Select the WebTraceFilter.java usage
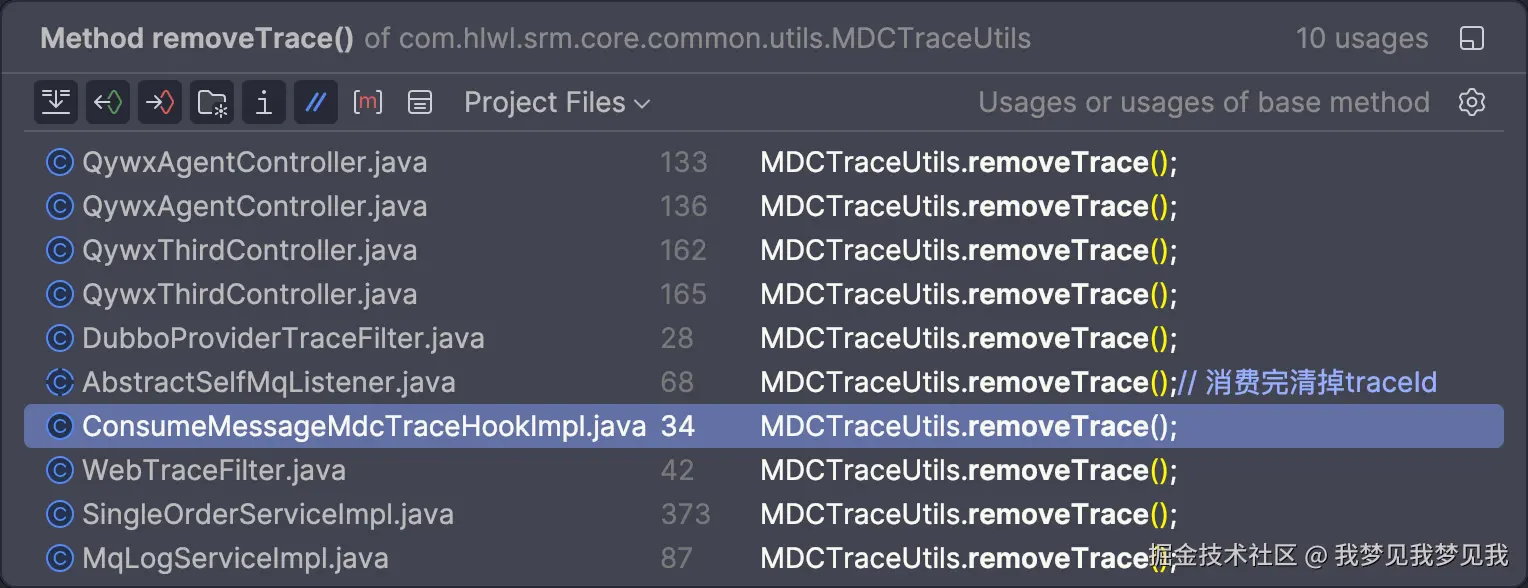This screenshot has width=1528, height=588. coord(764,470)
